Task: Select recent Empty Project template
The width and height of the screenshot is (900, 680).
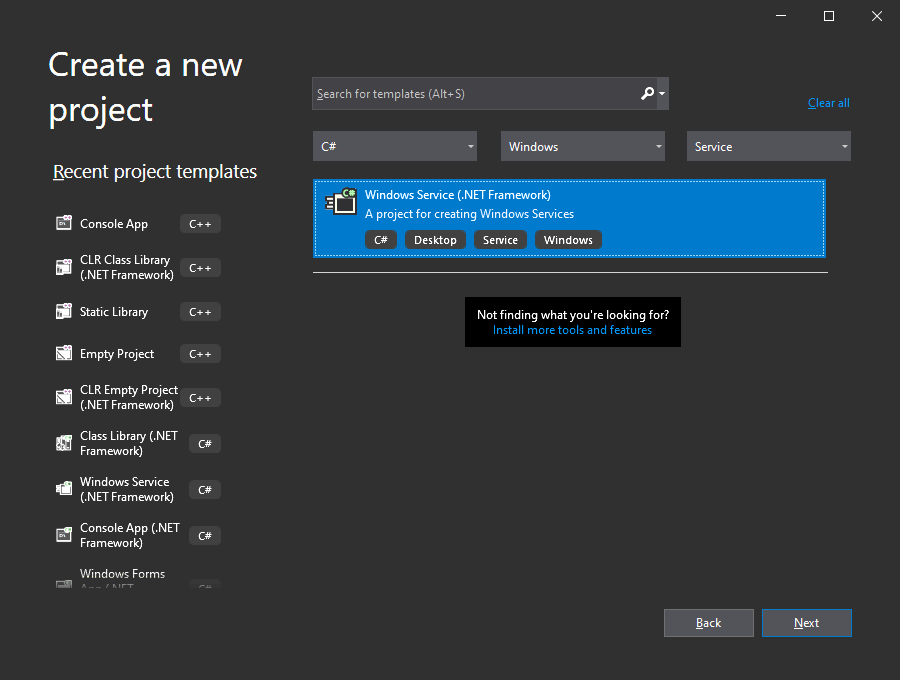Action: tap(138, 354)
